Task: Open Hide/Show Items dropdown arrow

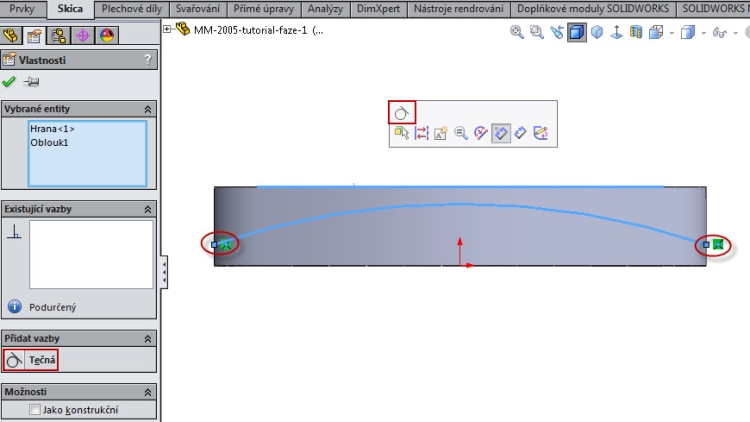Action: click(736, 33)
